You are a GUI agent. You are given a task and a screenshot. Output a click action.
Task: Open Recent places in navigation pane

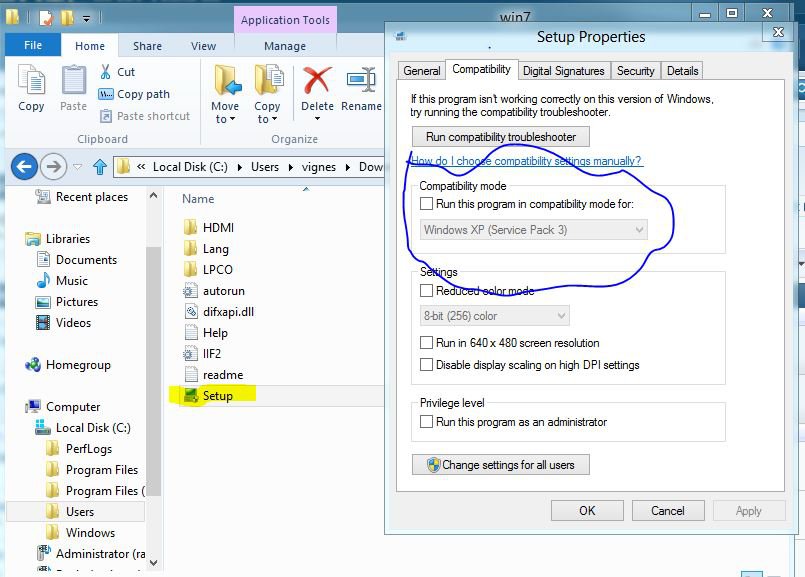(82, 197)
